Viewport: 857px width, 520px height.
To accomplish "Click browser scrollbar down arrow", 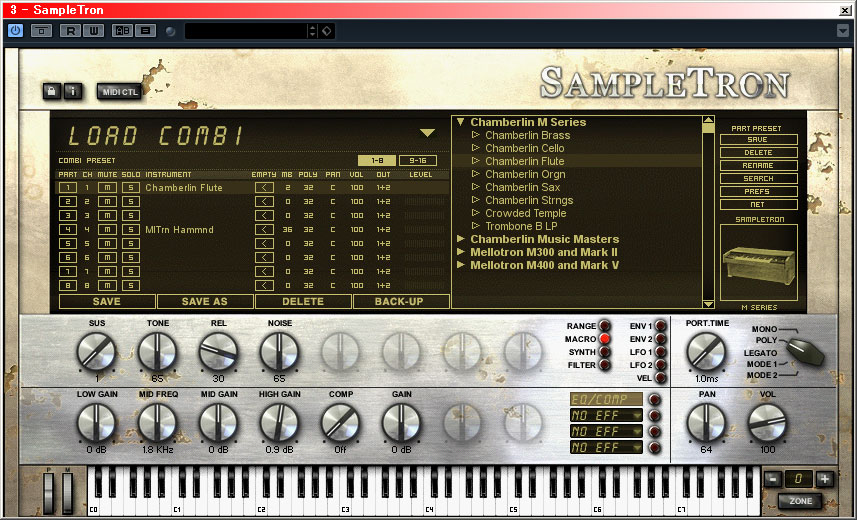I will point(708,304).
